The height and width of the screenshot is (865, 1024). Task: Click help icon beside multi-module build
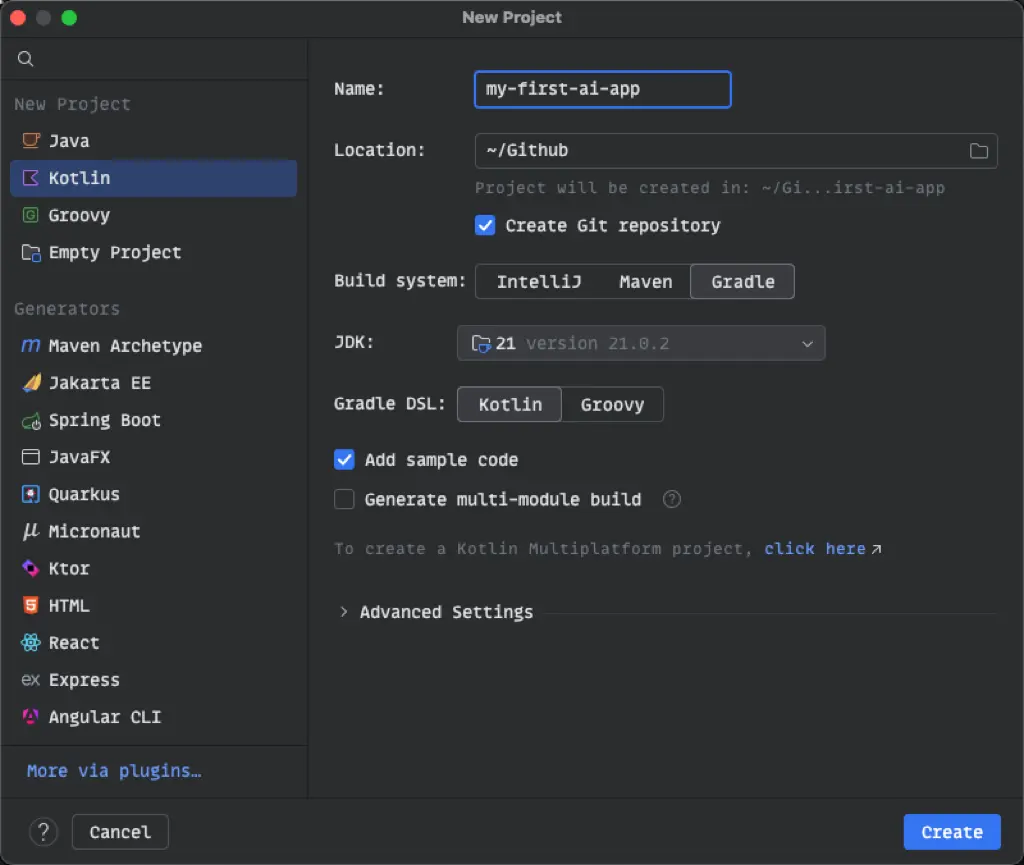tap(672, 499)
